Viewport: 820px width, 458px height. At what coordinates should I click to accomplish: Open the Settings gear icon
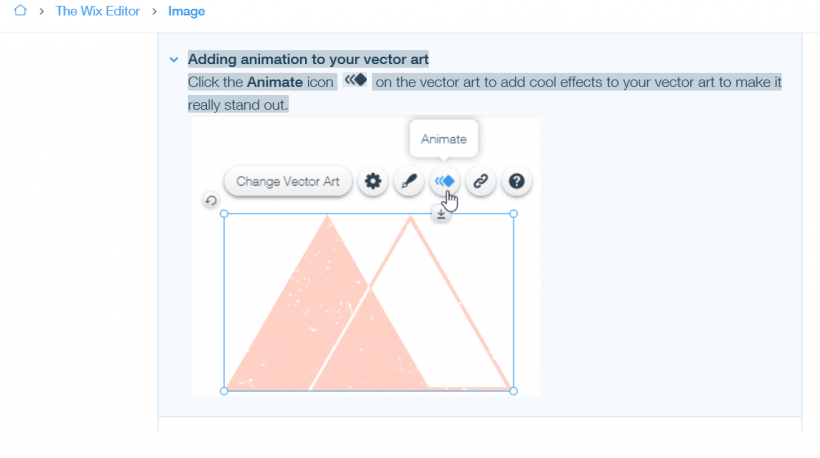(373, 181)
